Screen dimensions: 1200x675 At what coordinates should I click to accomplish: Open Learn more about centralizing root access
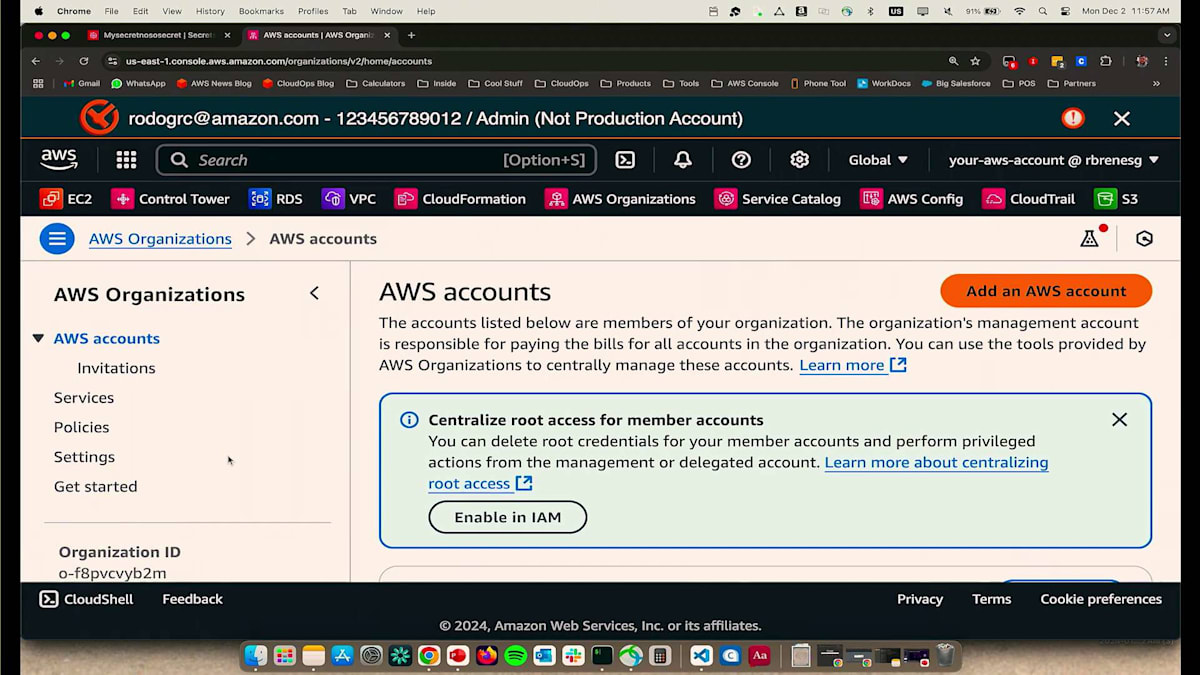coord(739,473)
